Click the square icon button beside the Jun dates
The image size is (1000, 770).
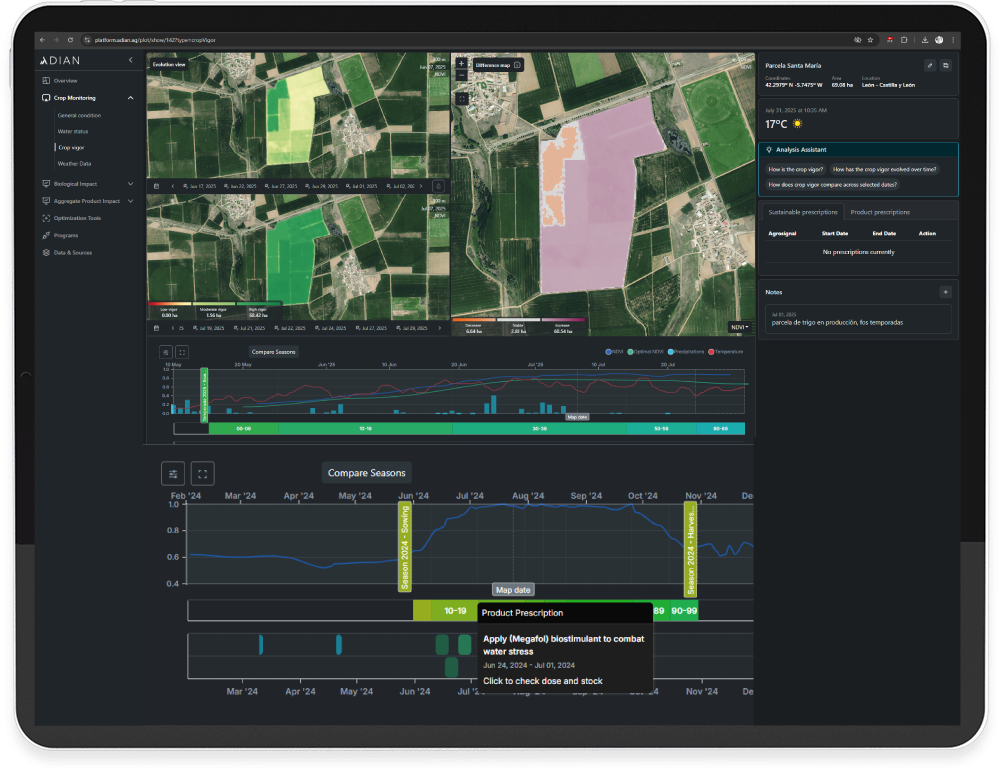tap(439, 186)
